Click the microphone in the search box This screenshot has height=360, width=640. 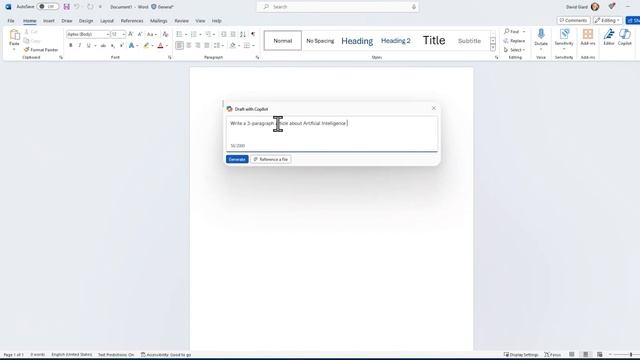413,7
